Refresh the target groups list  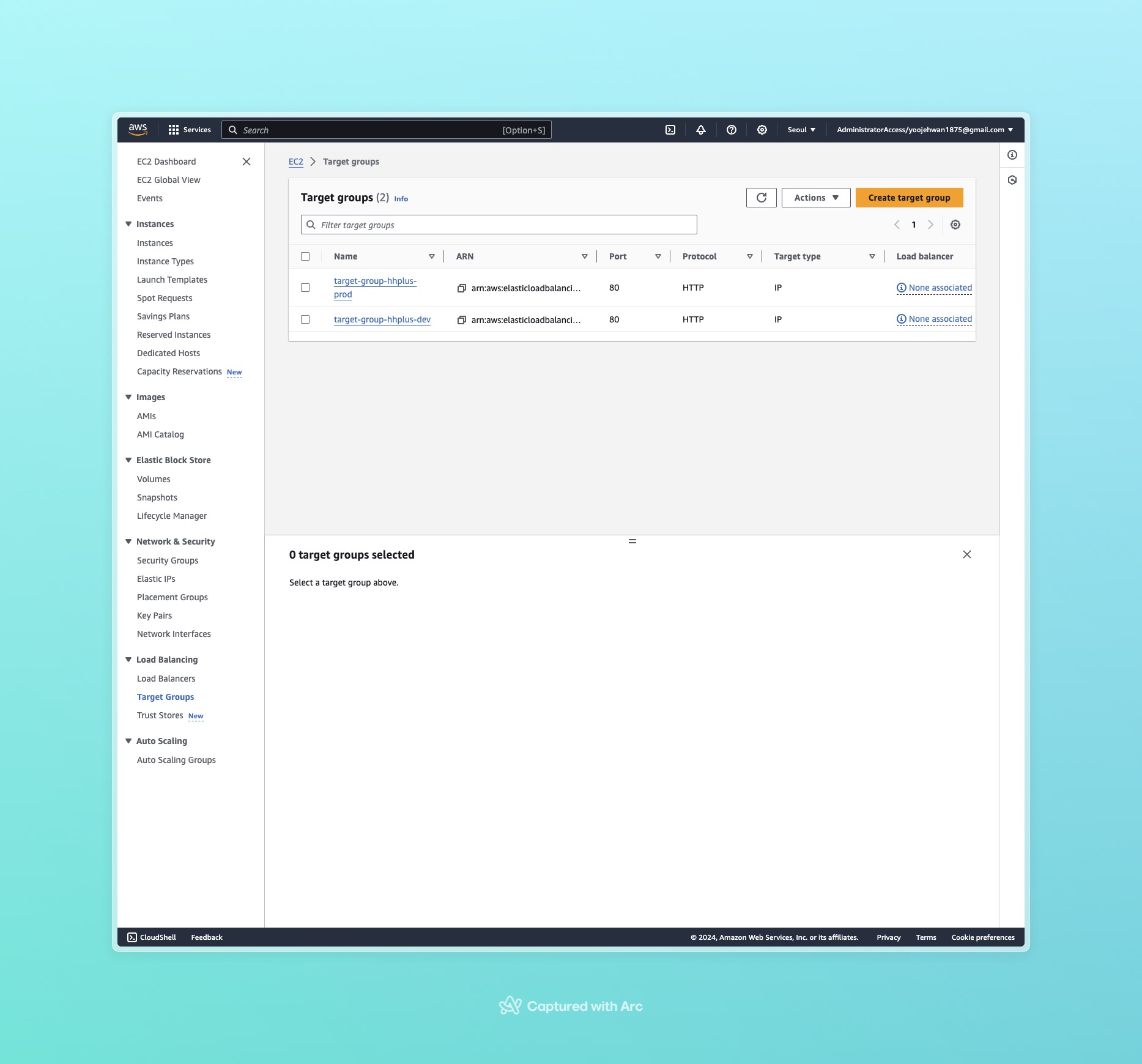762,198
